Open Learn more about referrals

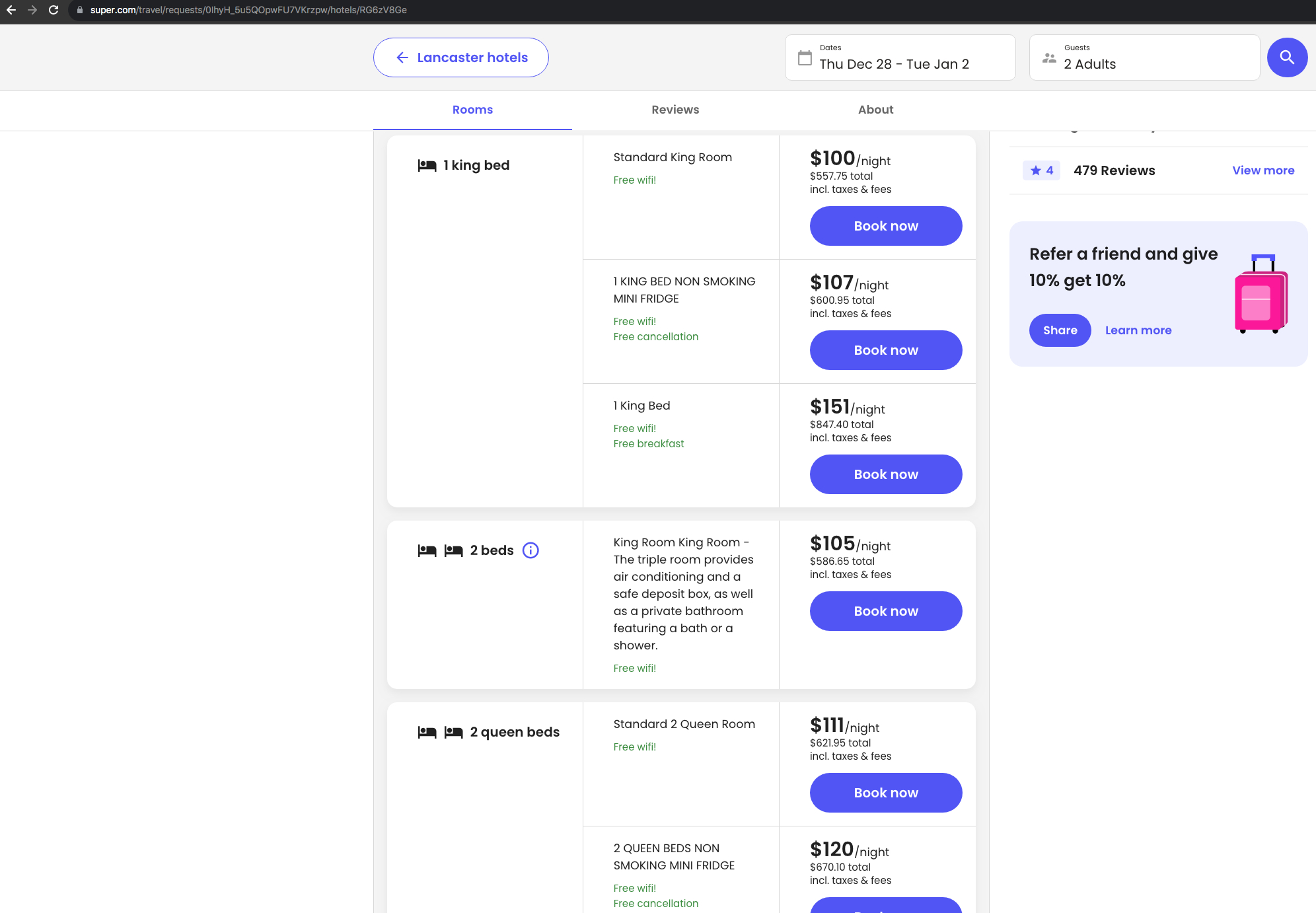(x=1138, y=330)
